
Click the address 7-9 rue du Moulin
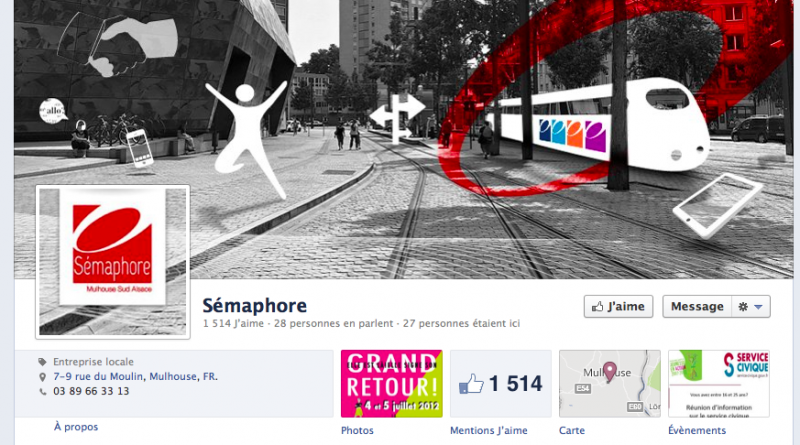pyautogui.click(x=98, y=377)
